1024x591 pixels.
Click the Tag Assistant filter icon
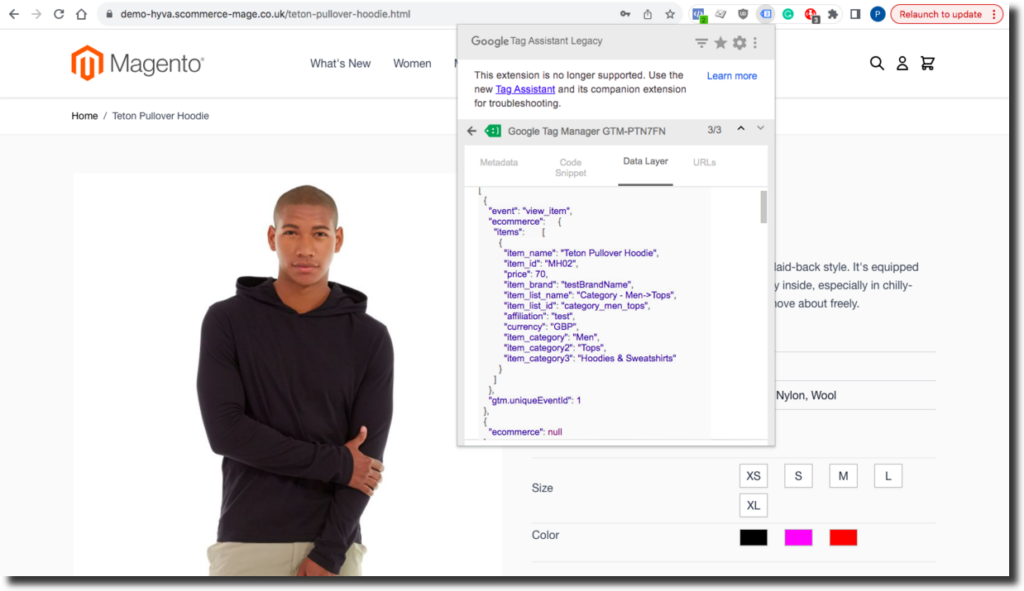pyautogui.click(x=701, y=43)
